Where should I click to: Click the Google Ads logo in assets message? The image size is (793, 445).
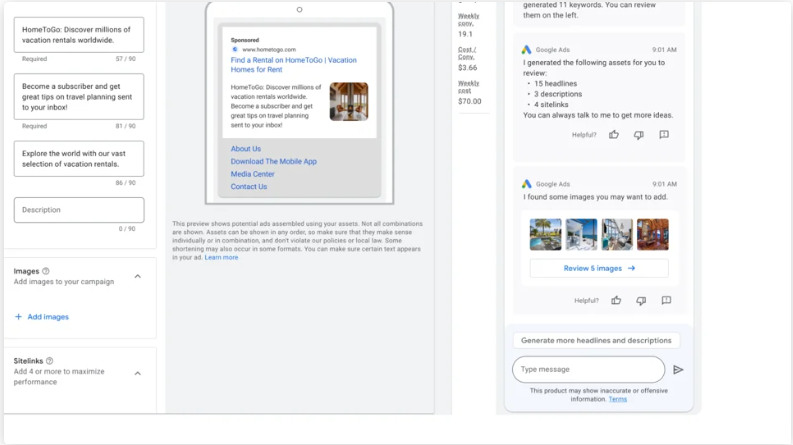pos(526,50)
